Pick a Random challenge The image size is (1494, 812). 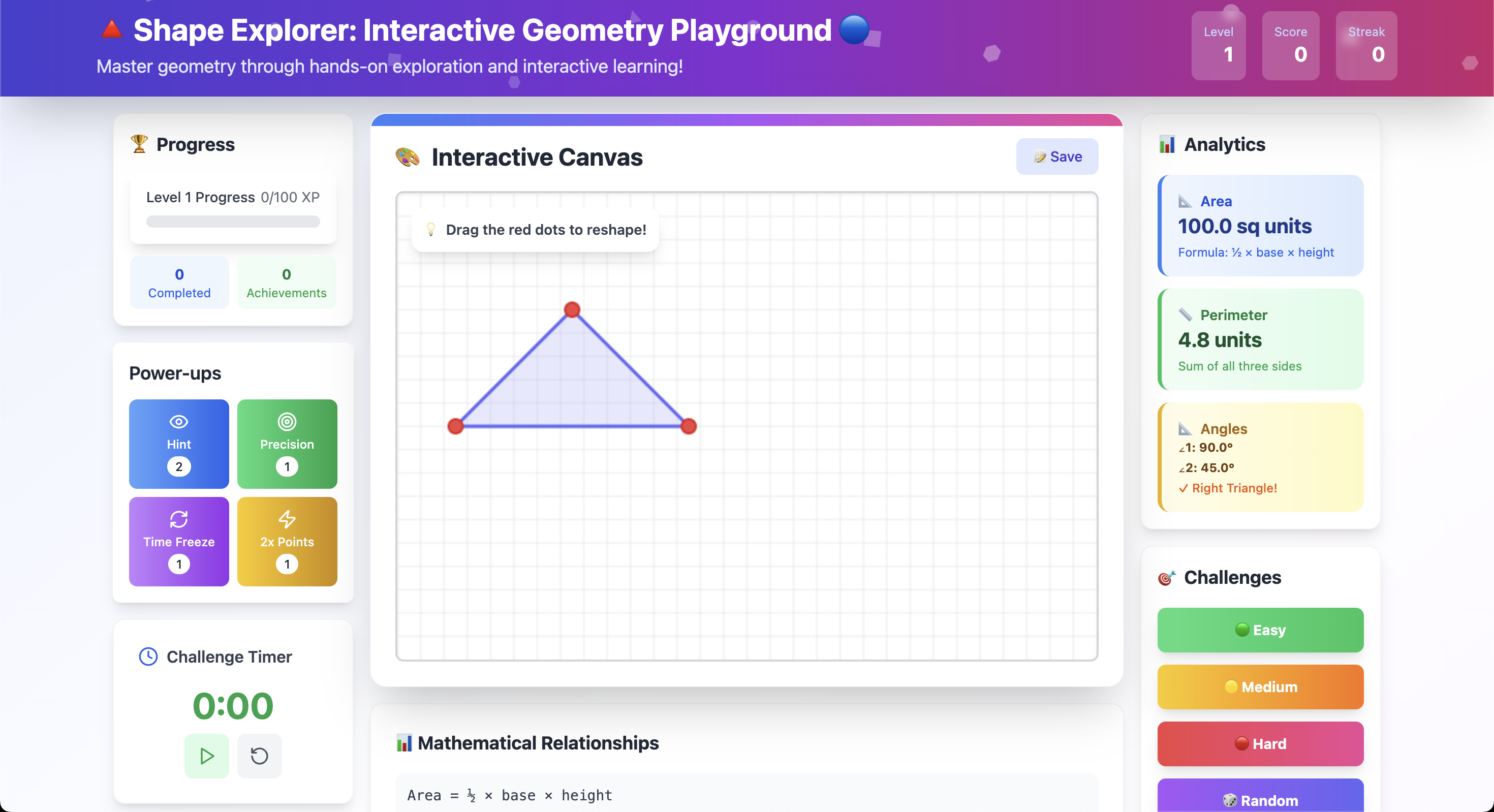pyautogui.click(x=1260, y=798)
